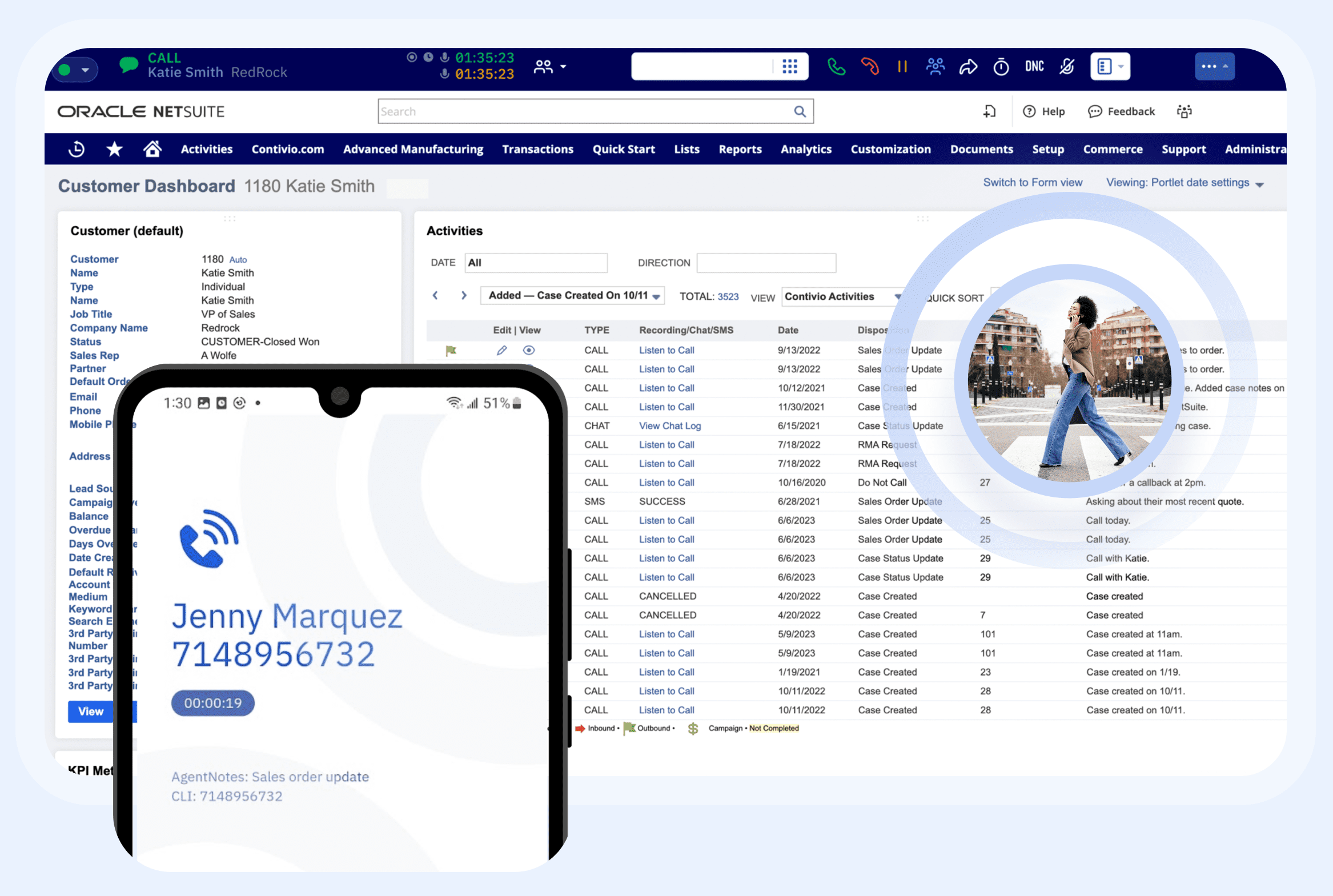Open the Setup menu
This screenshot has width=1333, height=896.
[x=1048, y=149]
